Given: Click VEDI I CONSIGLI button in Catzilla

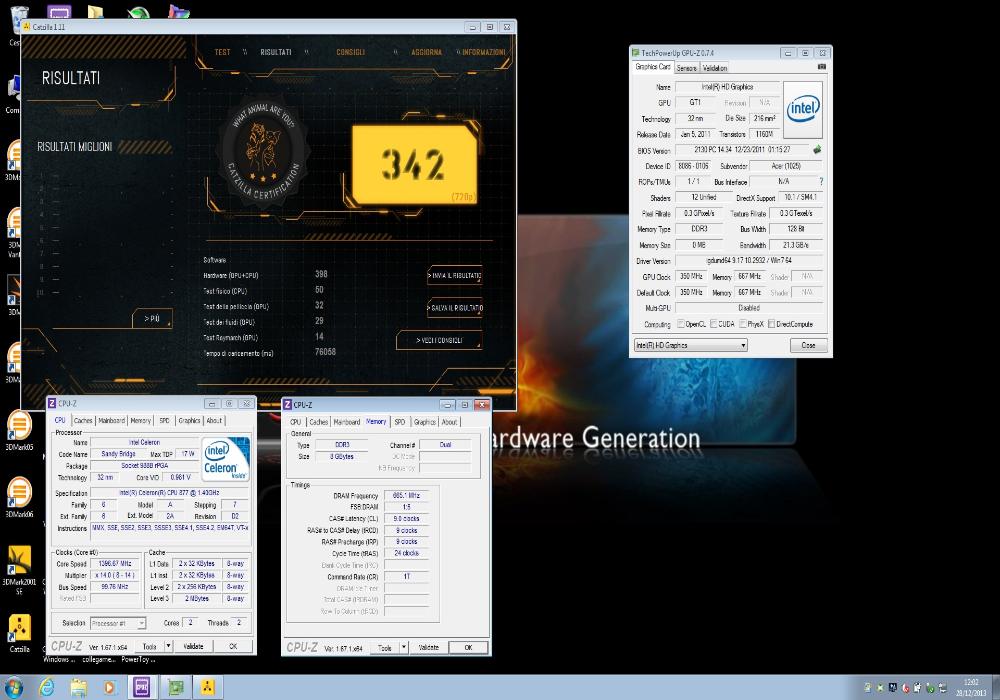Looking at the screenshot, I should pos(439,340).
